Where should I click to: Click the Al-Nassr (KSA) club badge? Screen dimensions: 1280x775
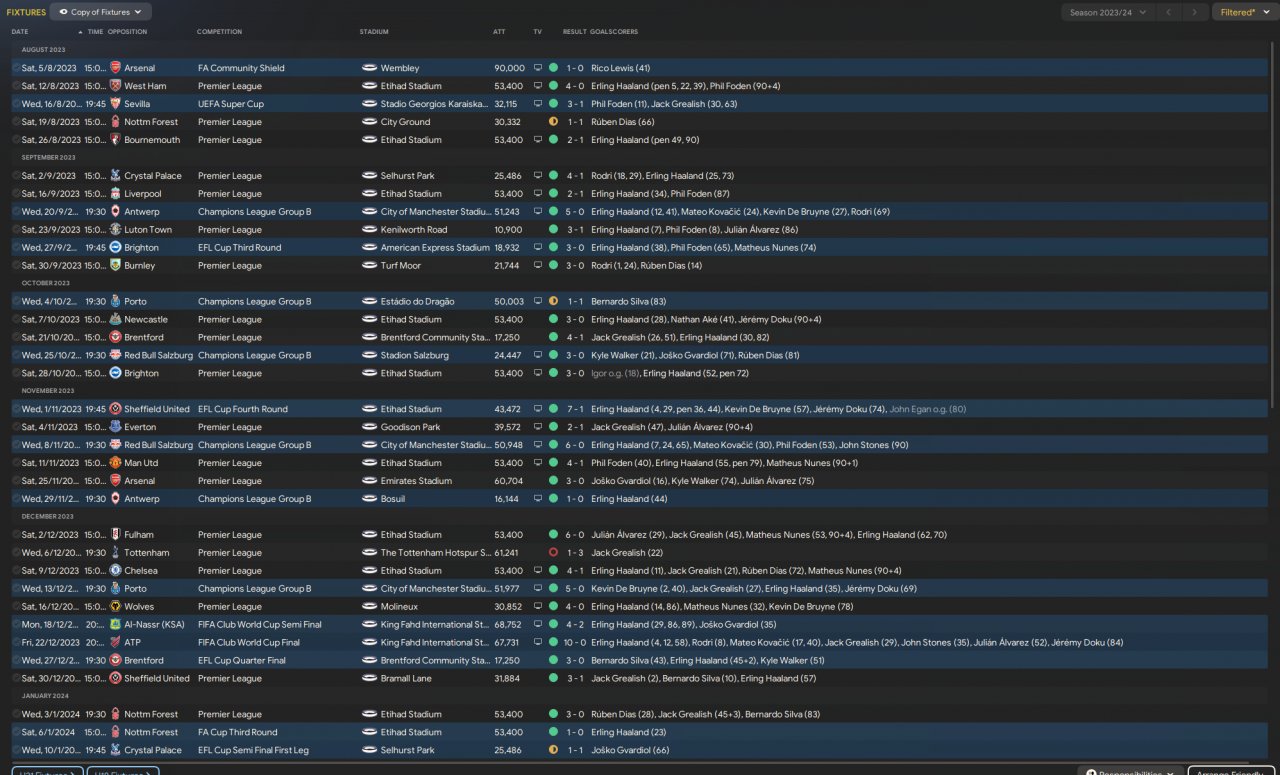point(115,625)
